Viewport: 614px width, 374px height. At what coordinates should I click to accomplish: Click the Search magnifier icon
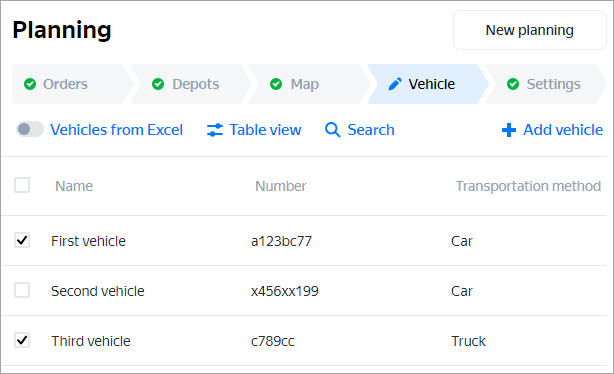pyautogui.click(x=332, y=130)
